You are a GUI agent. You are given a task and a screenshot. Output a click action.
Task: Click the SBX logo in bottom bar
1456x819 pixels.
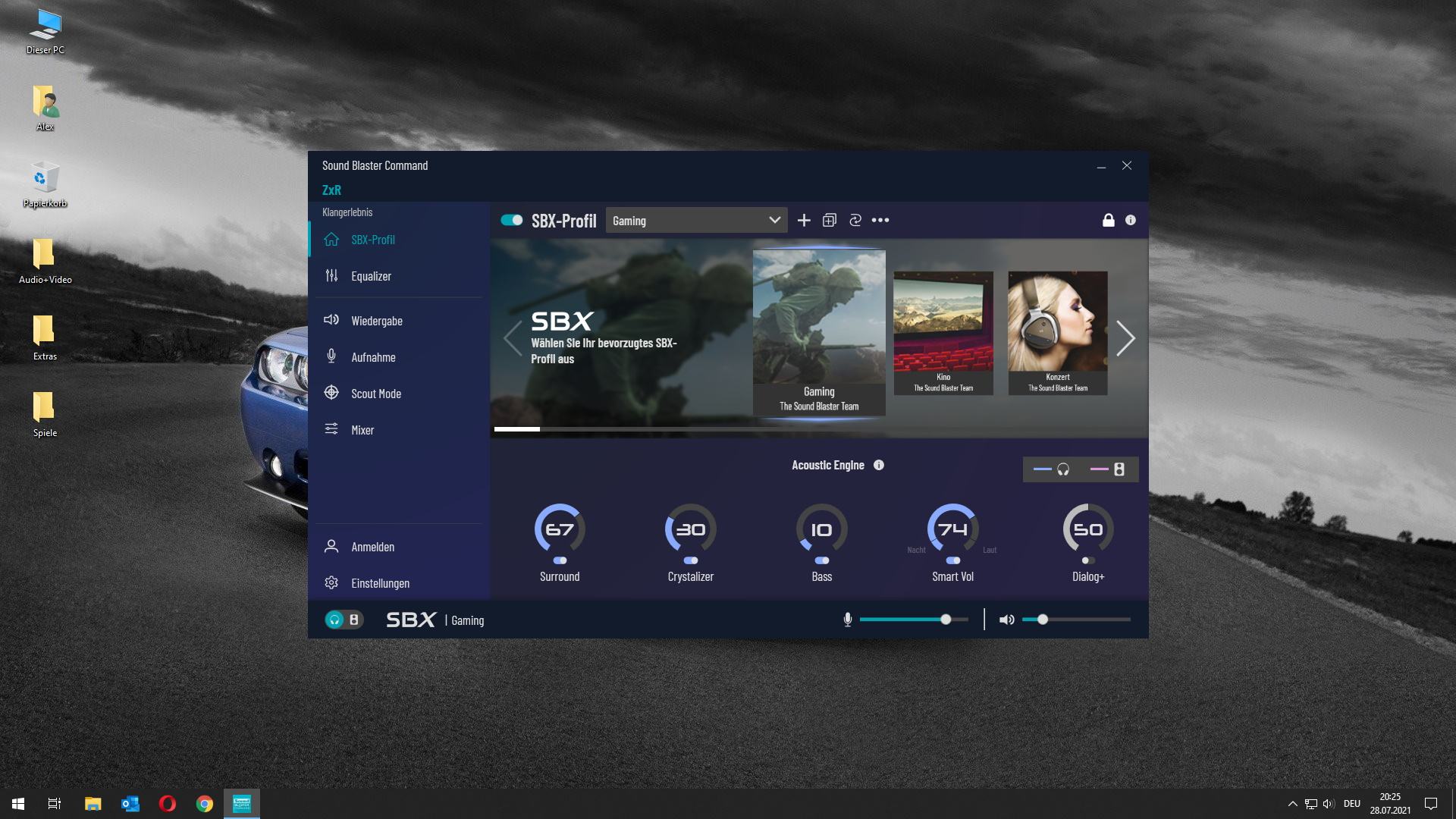(411, 620)
